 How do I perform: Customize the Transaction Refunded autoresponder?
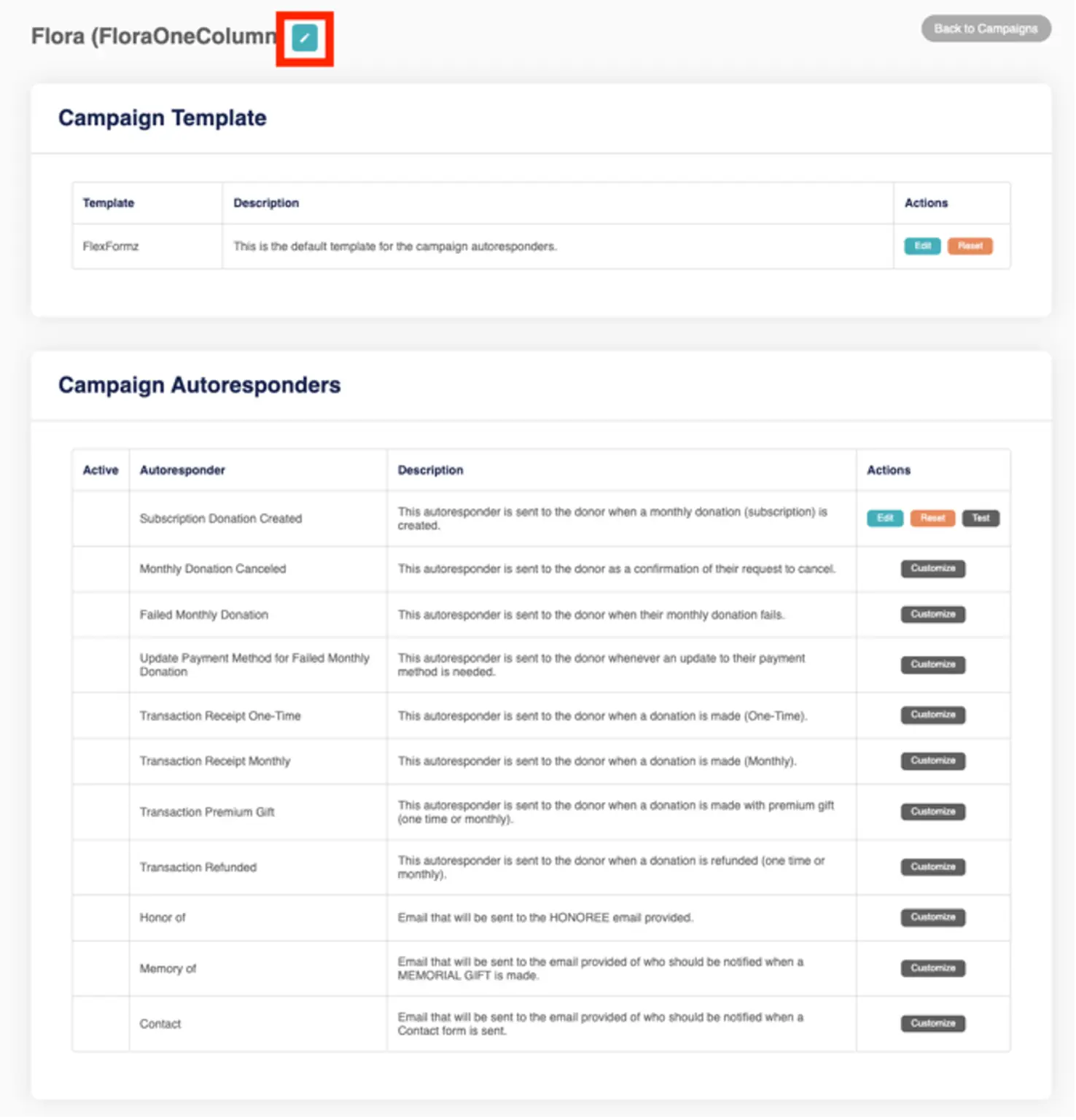pos(932,867)
